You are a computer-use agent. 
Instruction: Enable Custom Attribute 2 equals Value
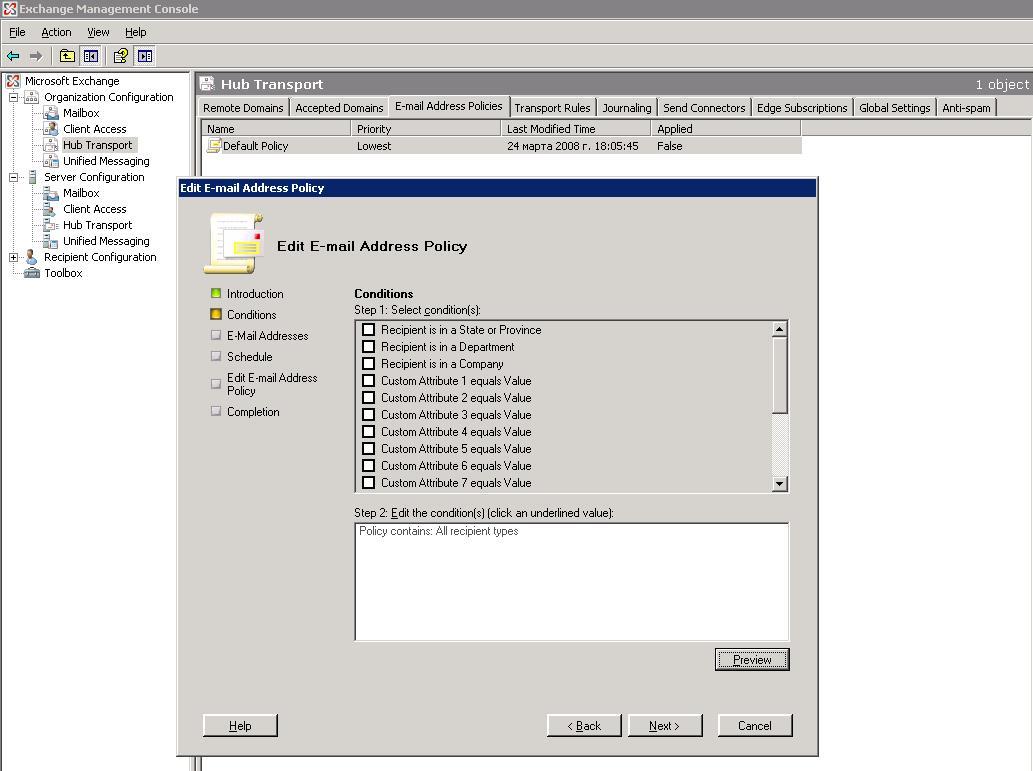click(x=369, y=398)
